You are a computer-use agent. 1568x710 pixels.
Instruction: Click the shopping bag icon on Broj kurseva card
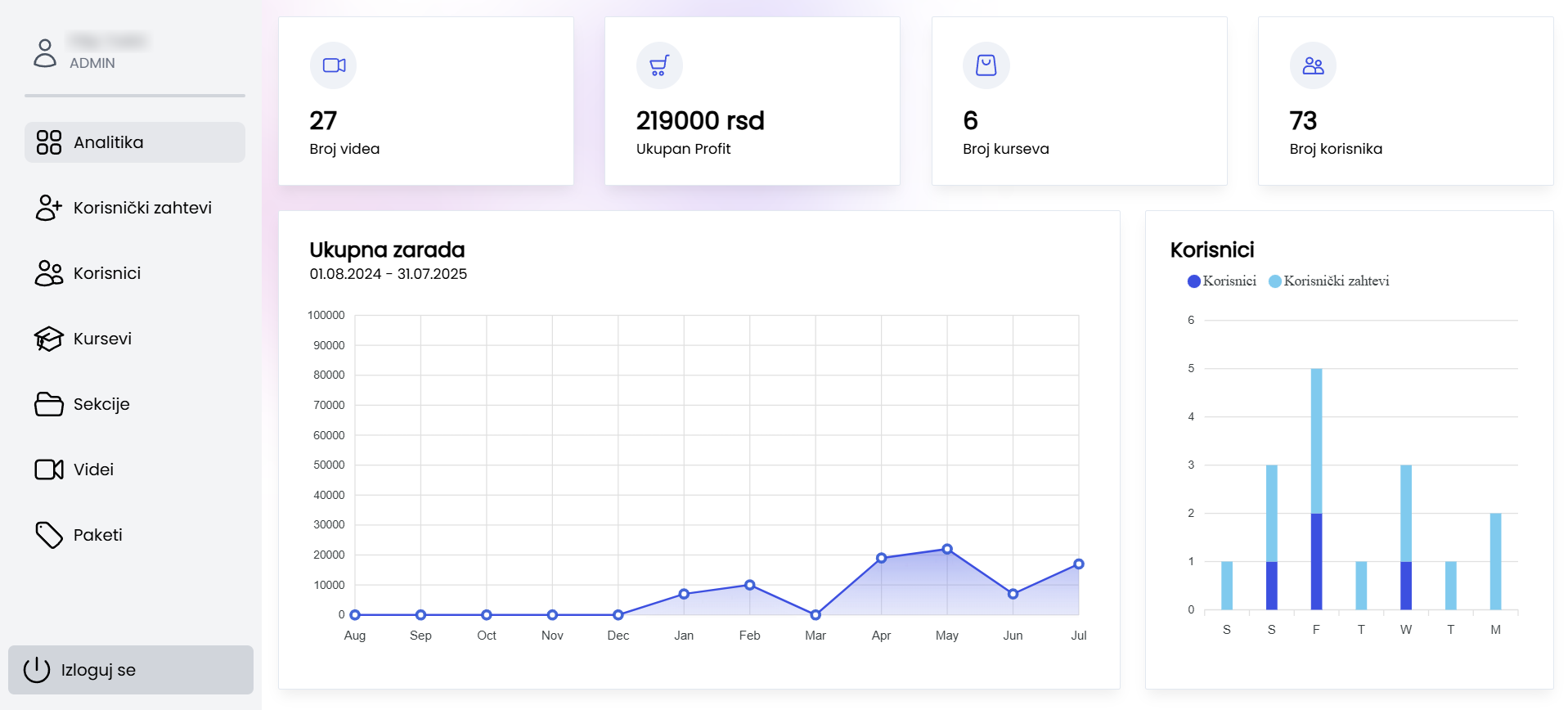(986, 65)
